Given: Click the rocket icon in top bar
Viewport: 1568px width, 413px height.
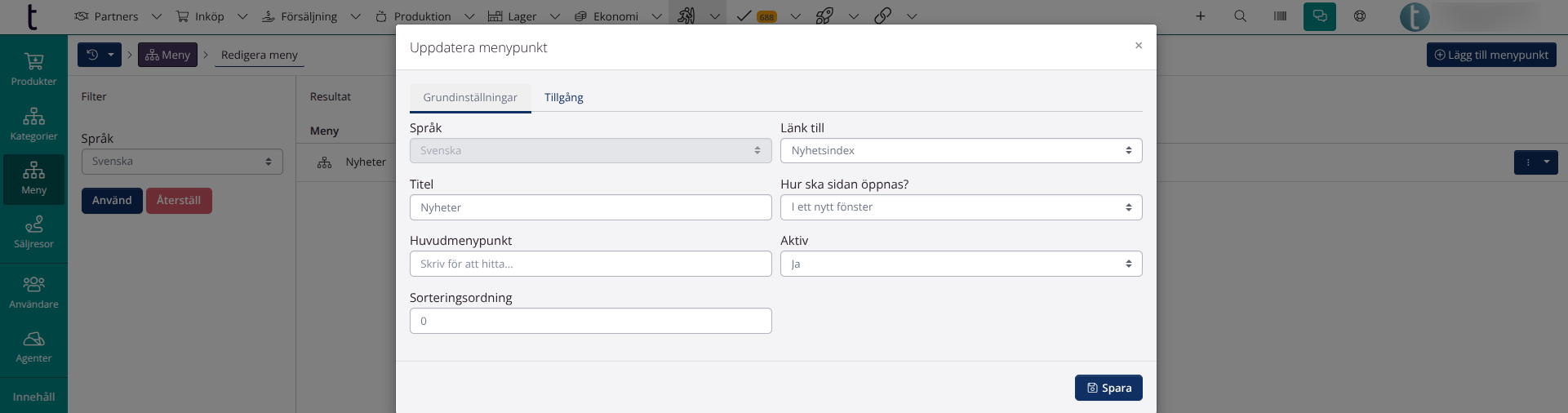Looking at the screenshot, I should [x=824, y=16].
